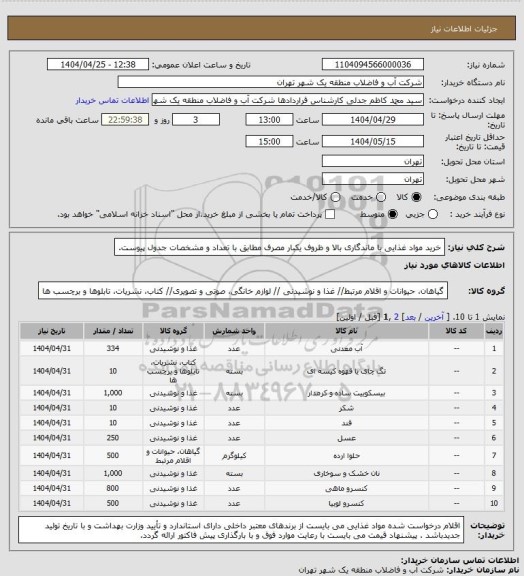Select the کالا/خدمت radio button

pos(335,197)
